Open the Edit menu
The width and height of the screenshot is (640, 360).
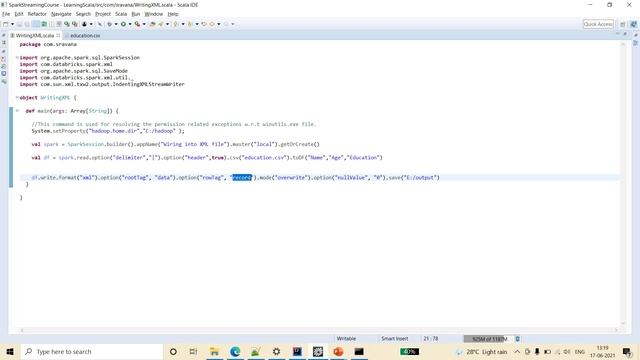point(19,14)
